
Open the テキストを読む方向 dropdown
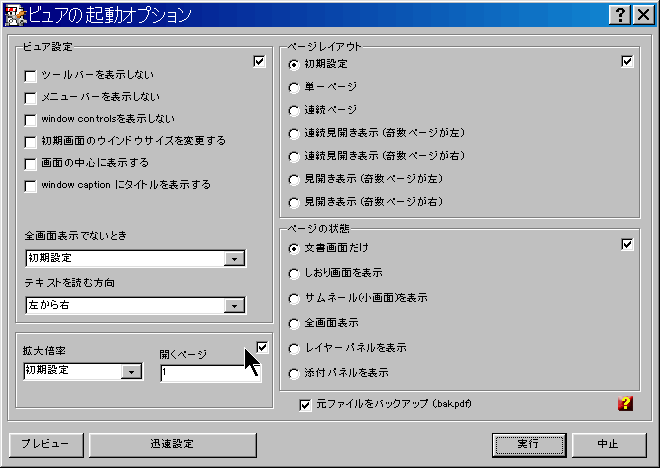[234, 306]
